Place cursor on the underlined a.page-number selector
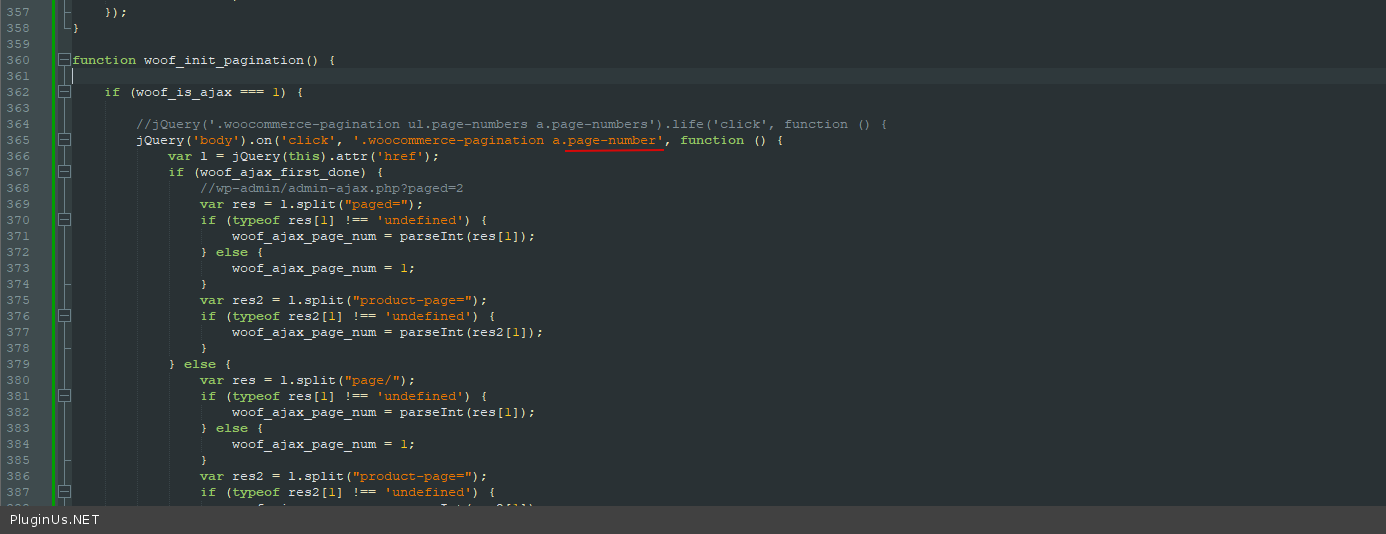The width and height of the screenshot is (1386, 534). point(608,141)
